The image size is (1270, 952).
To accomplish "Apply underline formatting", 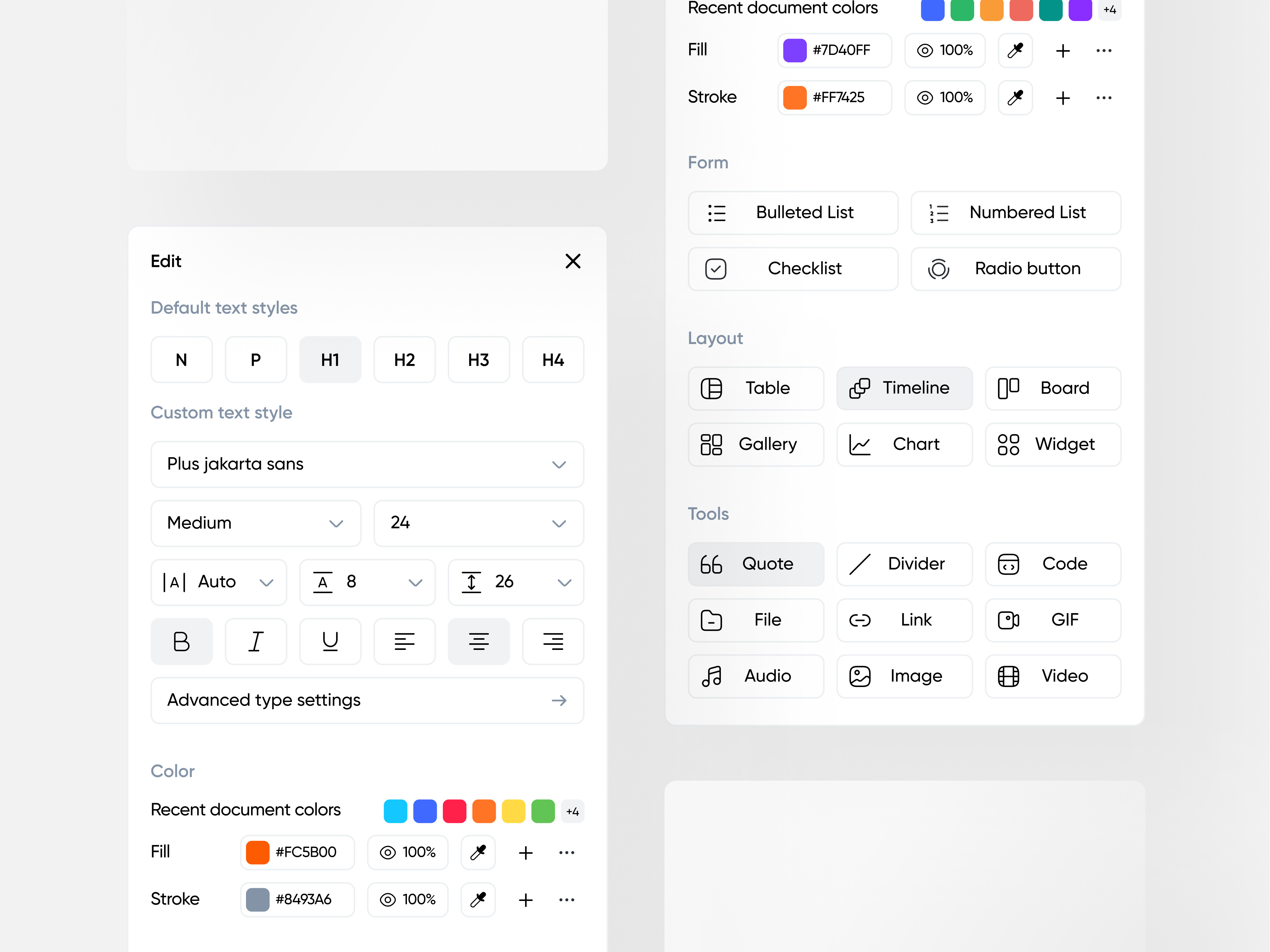I will (x=330, y=641).
